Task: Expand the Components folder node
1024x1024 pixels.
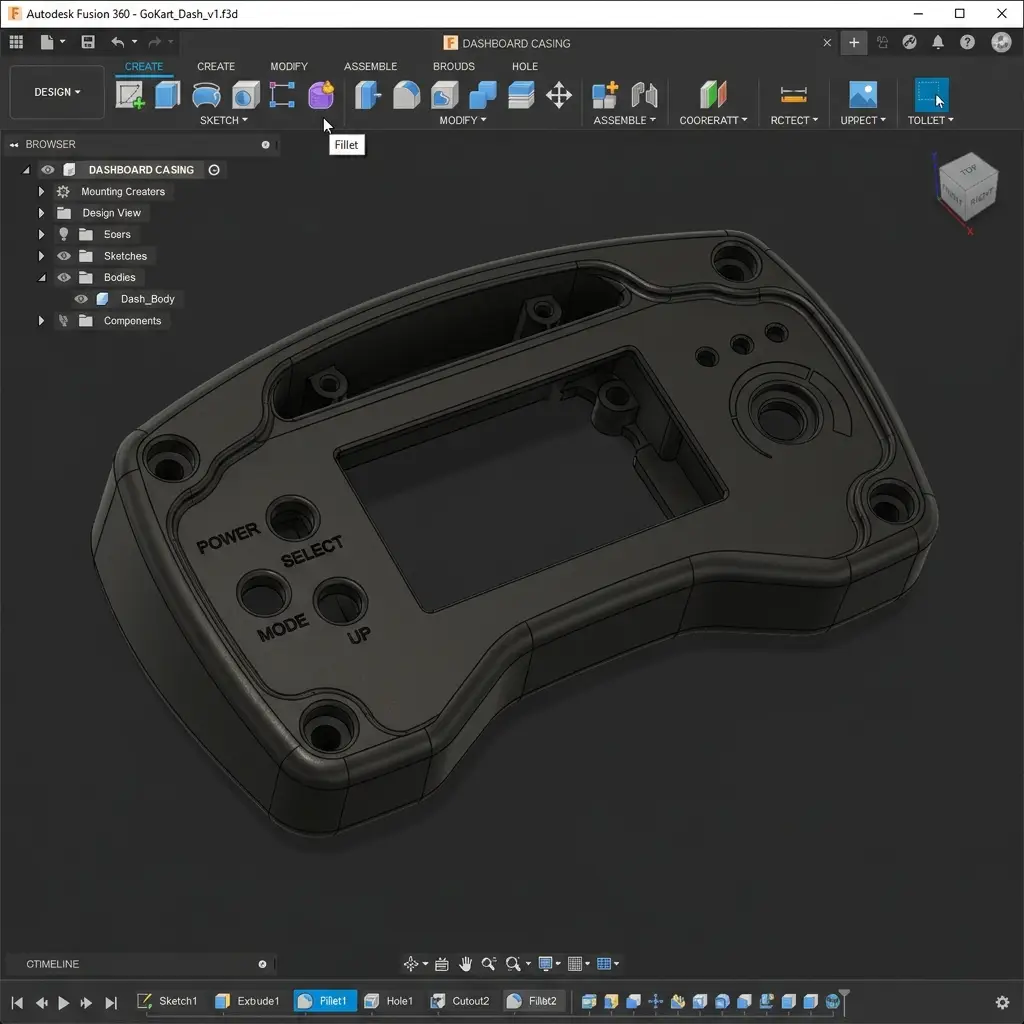Action: tap(41, 321)
